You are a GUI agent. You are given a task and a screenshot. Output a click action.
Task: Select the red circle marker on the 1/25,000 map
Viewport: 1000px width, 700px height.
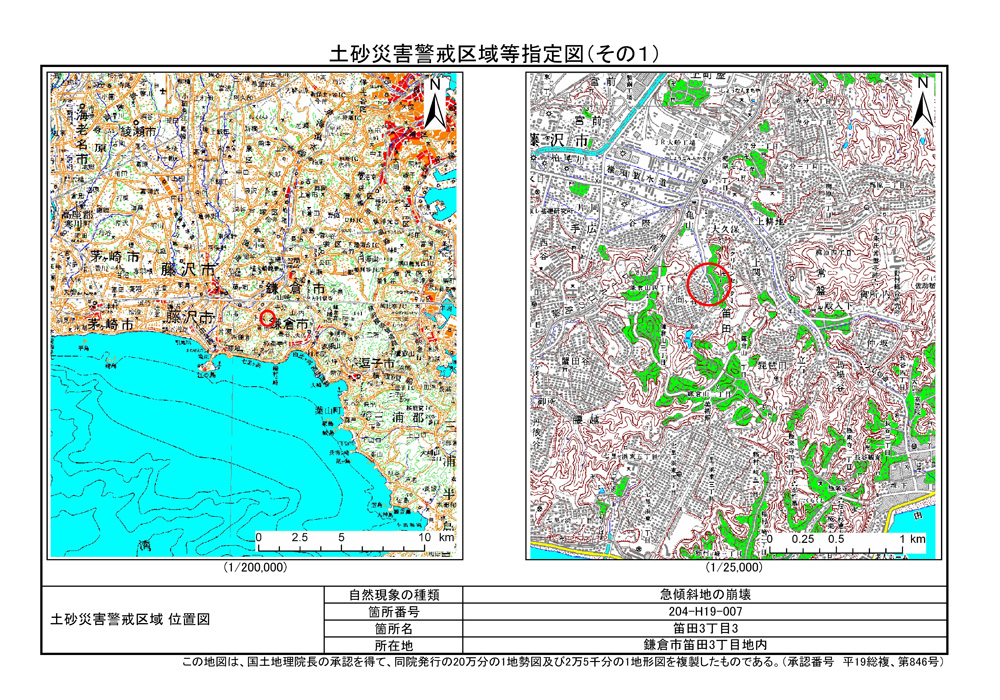[711, 284]
